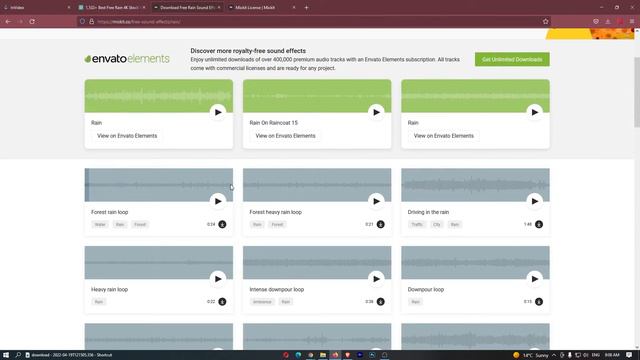
Task: Click the Forest tag under Forest heavy rain loop
Action: (x=277, y=224)
